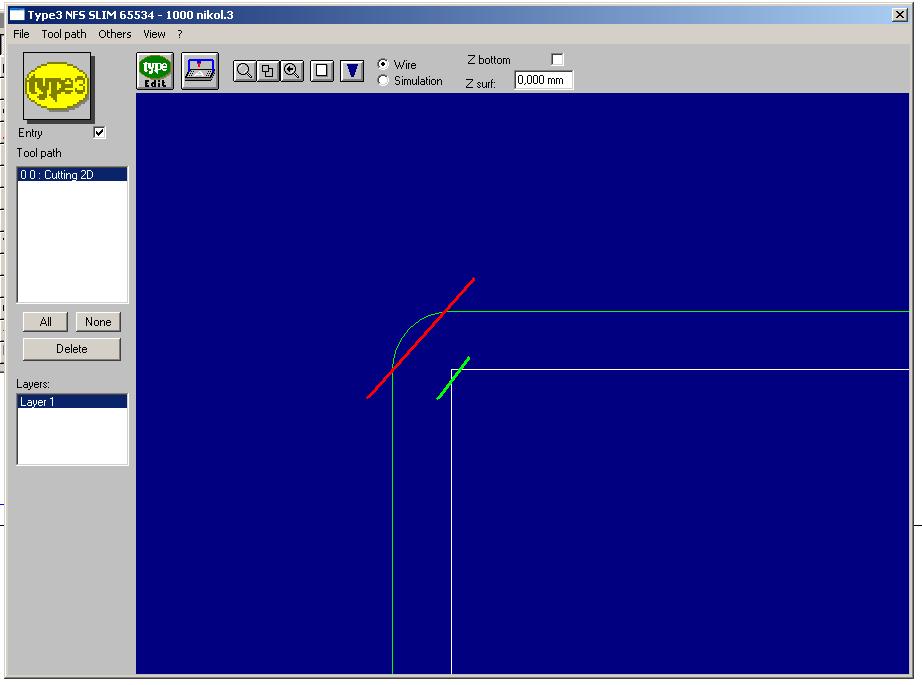Open the Tool path menu
The image size is (922, 685).
point(64,34)
